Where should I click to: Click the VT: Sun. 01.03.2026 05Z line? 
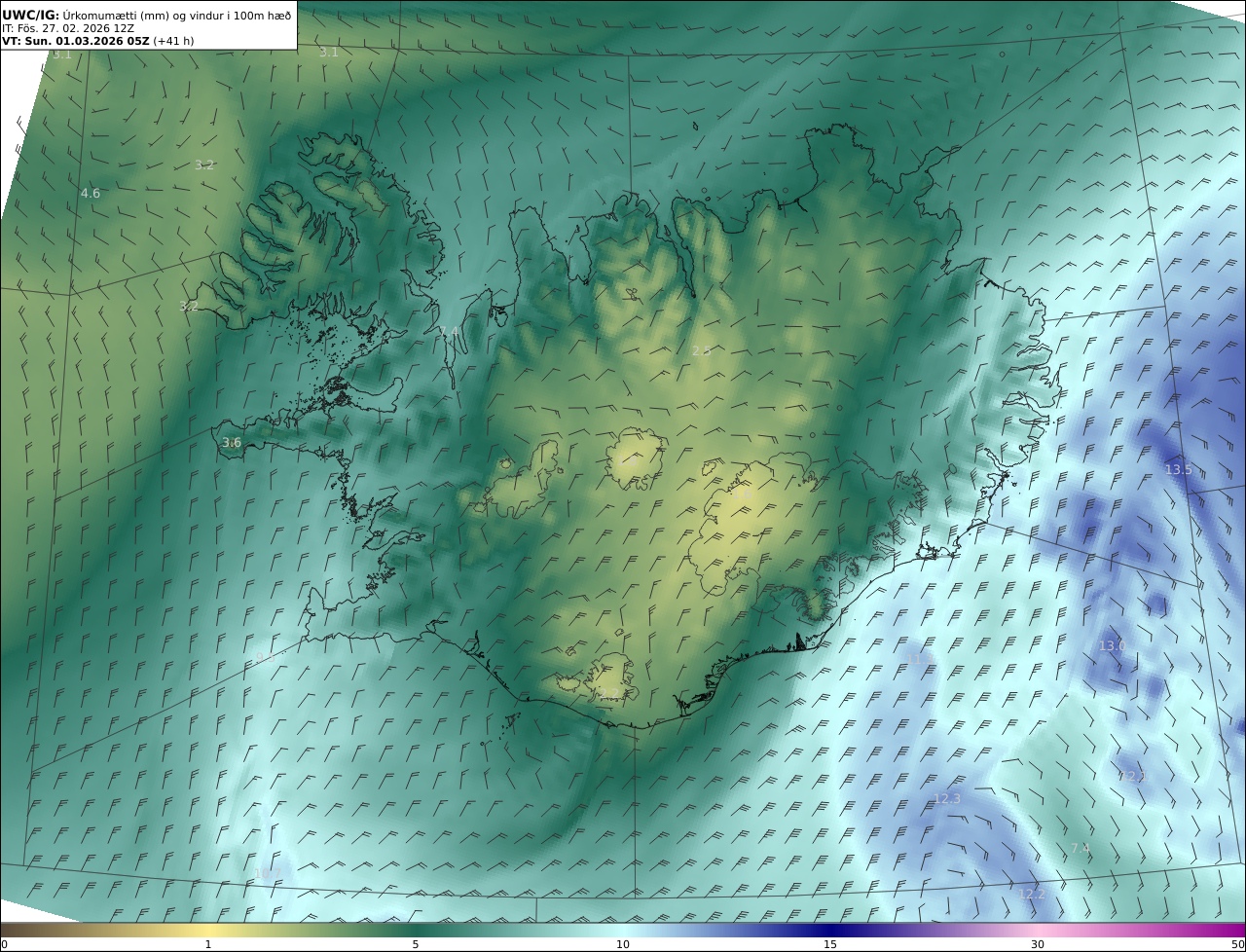point(98,41)
